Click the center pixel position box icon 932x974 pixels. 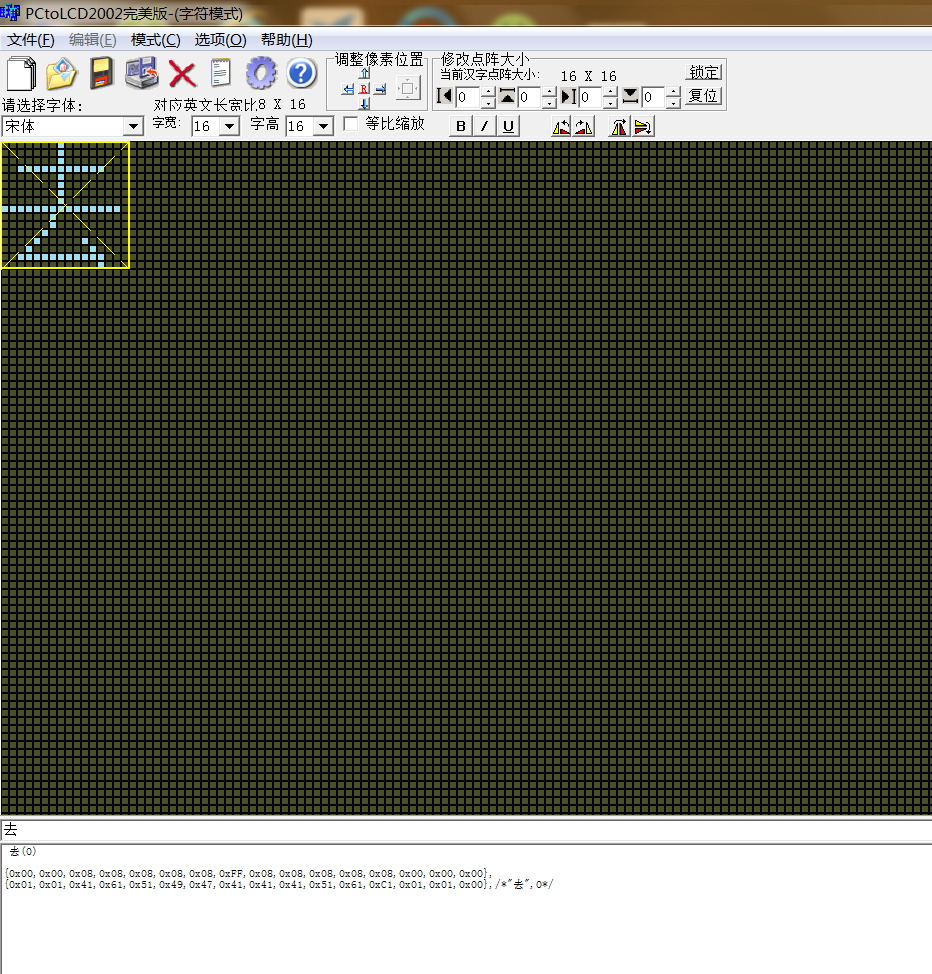coord(408,88)
